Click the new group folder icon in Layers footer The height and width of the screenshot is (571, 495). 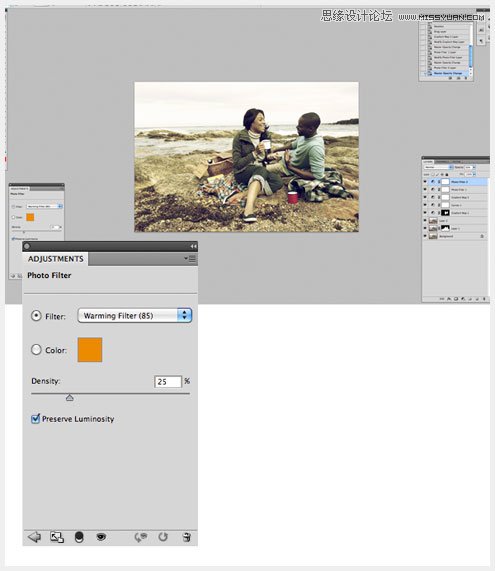tap(470, 299)
